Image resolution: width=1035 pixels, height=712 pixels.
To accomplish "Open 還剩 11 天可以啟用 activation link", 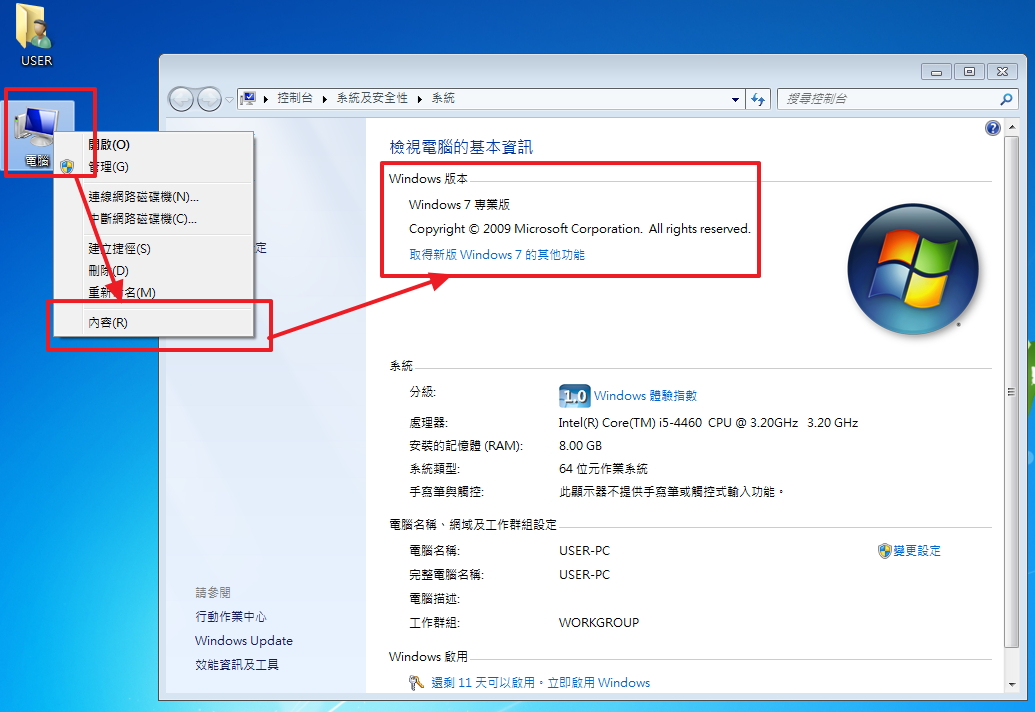I will click(541, 682).
